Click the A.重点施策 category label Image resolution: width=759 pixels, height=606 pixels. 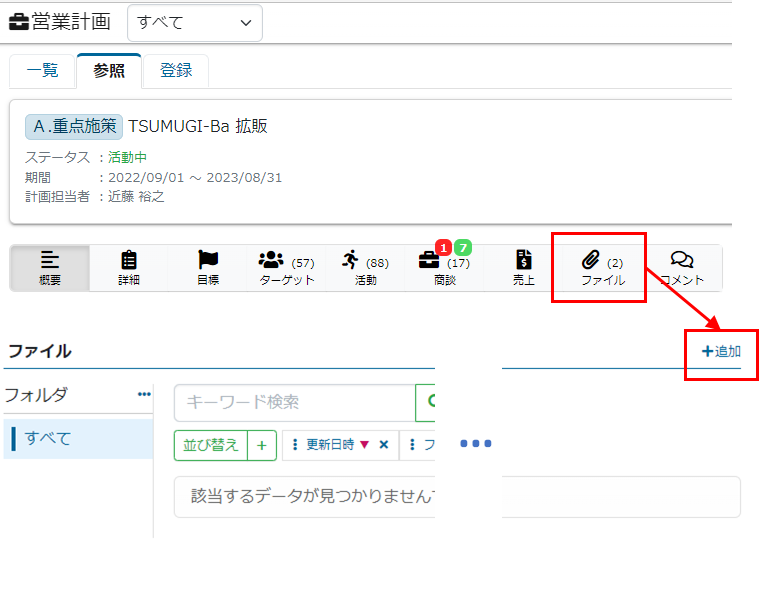(x=74, y=126)
